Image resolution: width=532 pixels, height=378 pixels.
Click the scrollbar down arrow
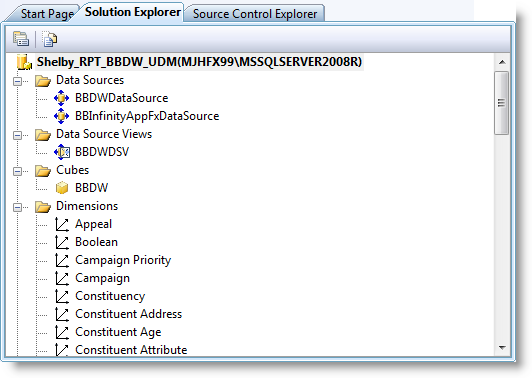point(502,347)
